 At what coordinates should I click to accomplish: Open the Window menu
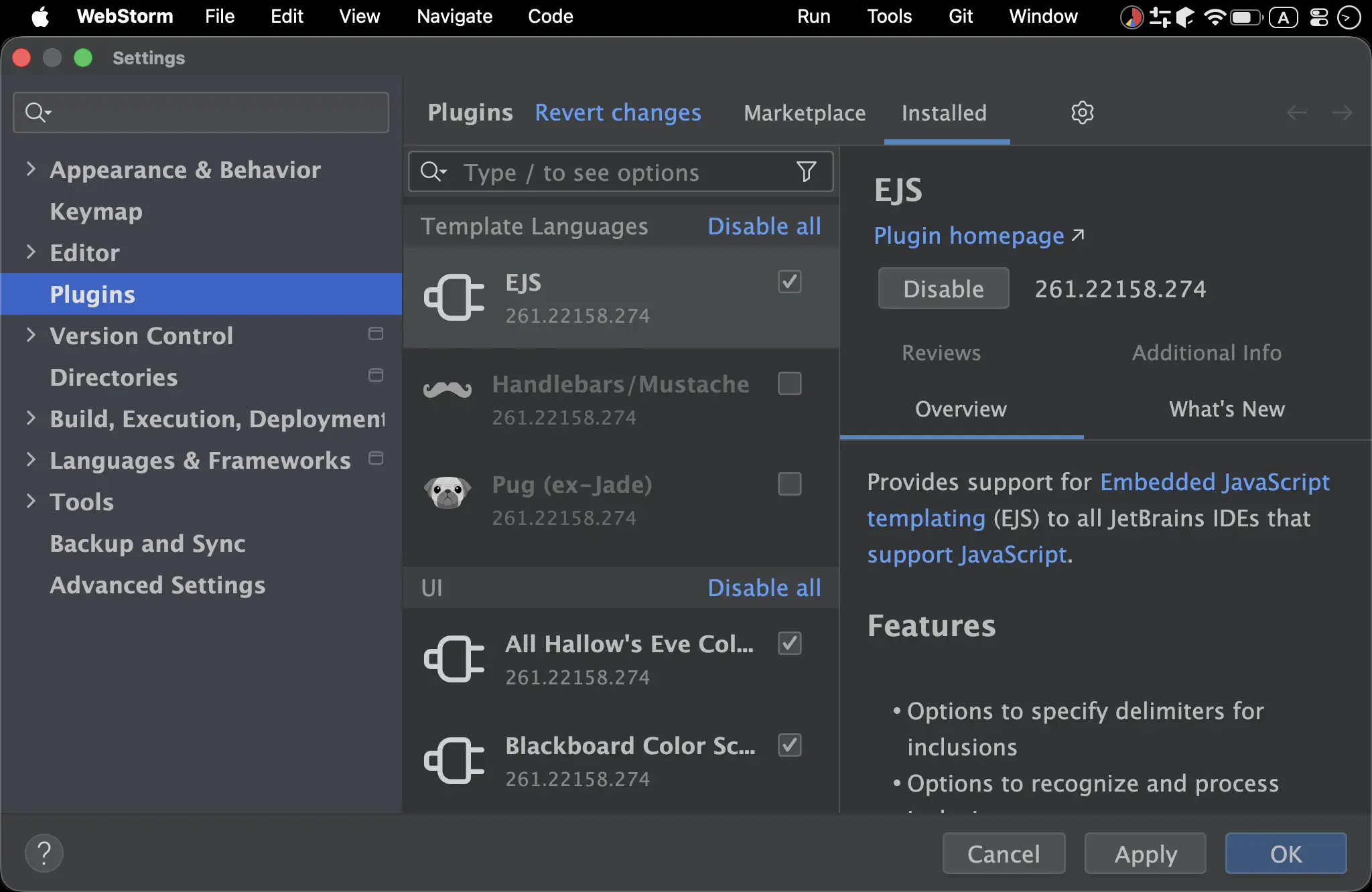1043,16
